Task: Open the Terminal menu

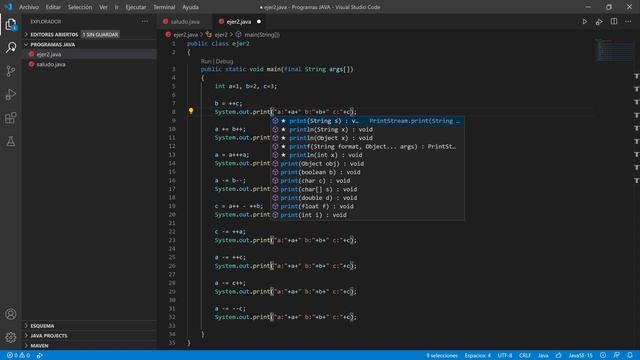Action: point(164,7)
